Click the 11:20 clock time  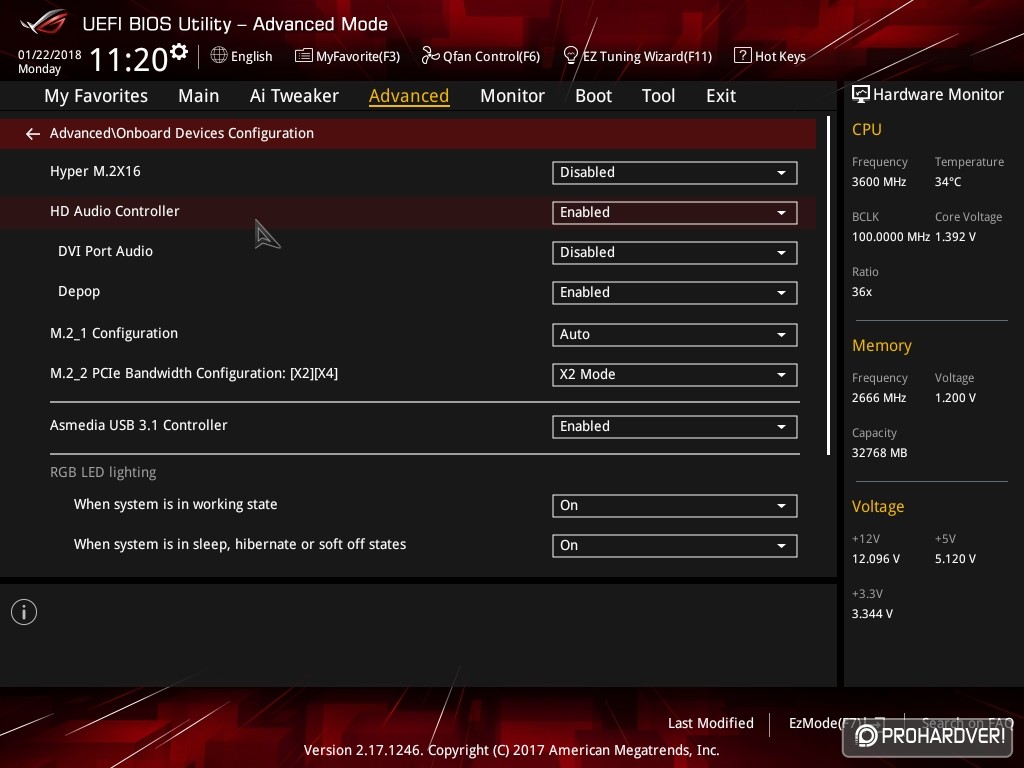pyautogui.click(x=129, y=59)
